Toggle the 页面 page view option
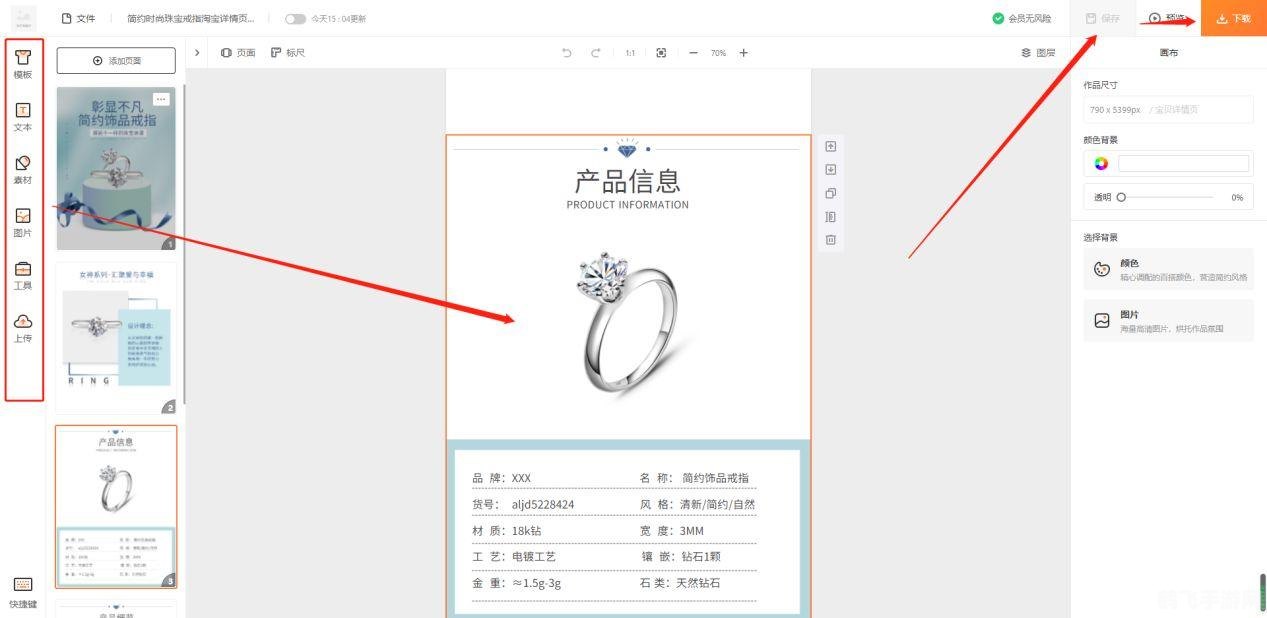Screen dimensions: 1267x618 coord(239,52)
